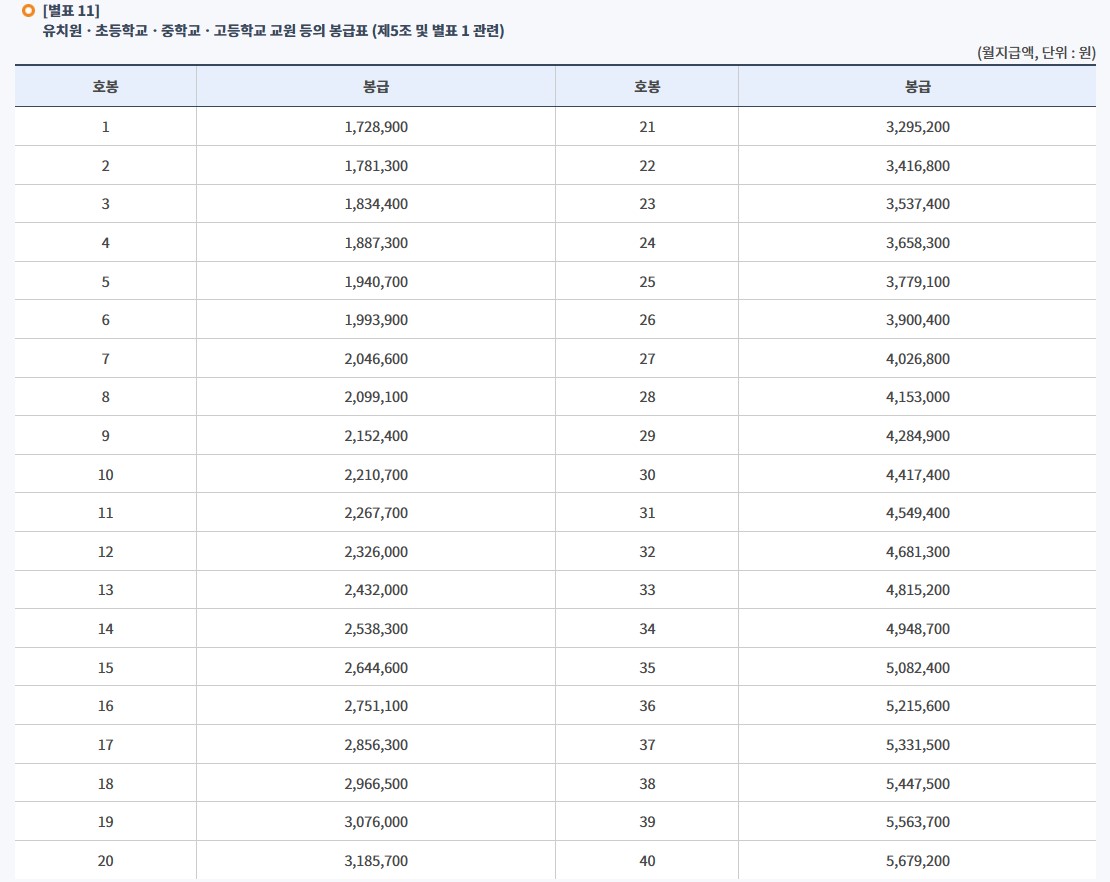Select salary cell 3,185,700
Screen dimensions: 1110x882
376,861
